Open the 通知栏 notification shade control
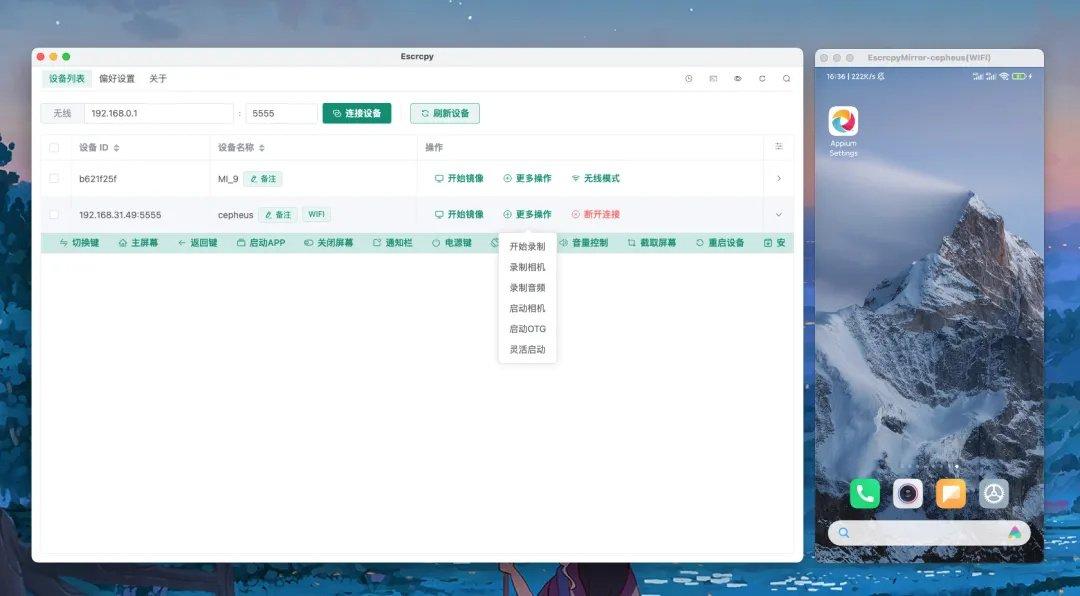 [394, 241]
